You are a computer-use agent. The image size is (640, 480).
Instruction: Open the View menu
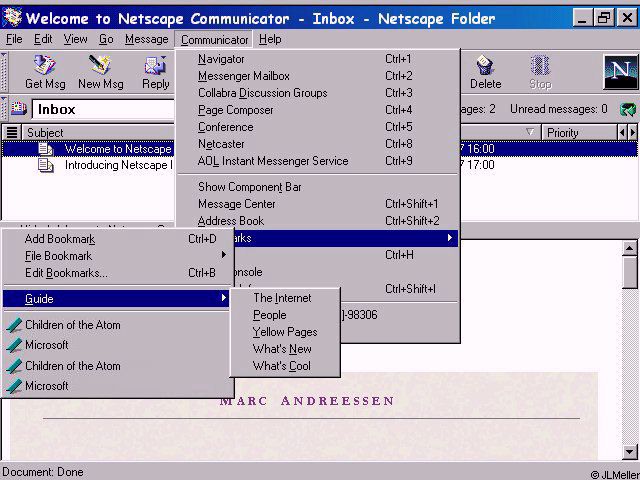tap(75, 39)
